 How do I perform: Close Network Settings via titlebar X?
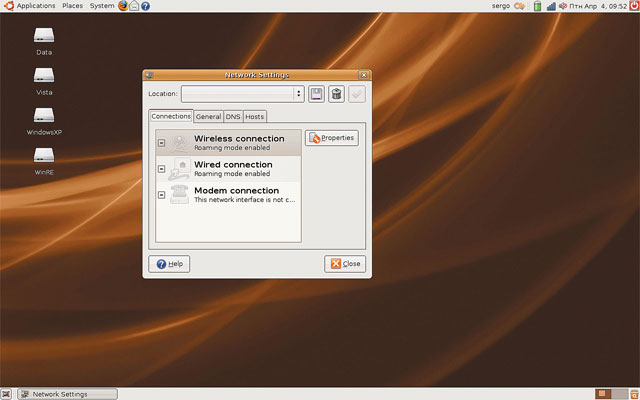[364, 75]
